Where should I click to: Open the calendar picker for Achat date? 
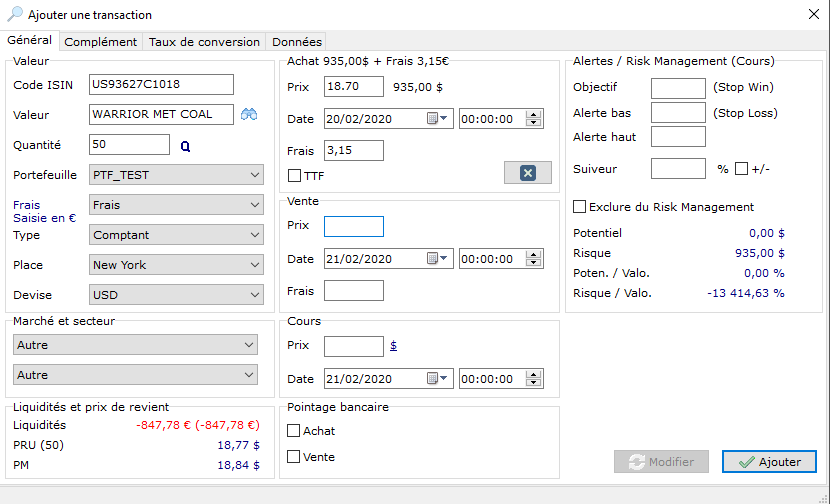437,119
